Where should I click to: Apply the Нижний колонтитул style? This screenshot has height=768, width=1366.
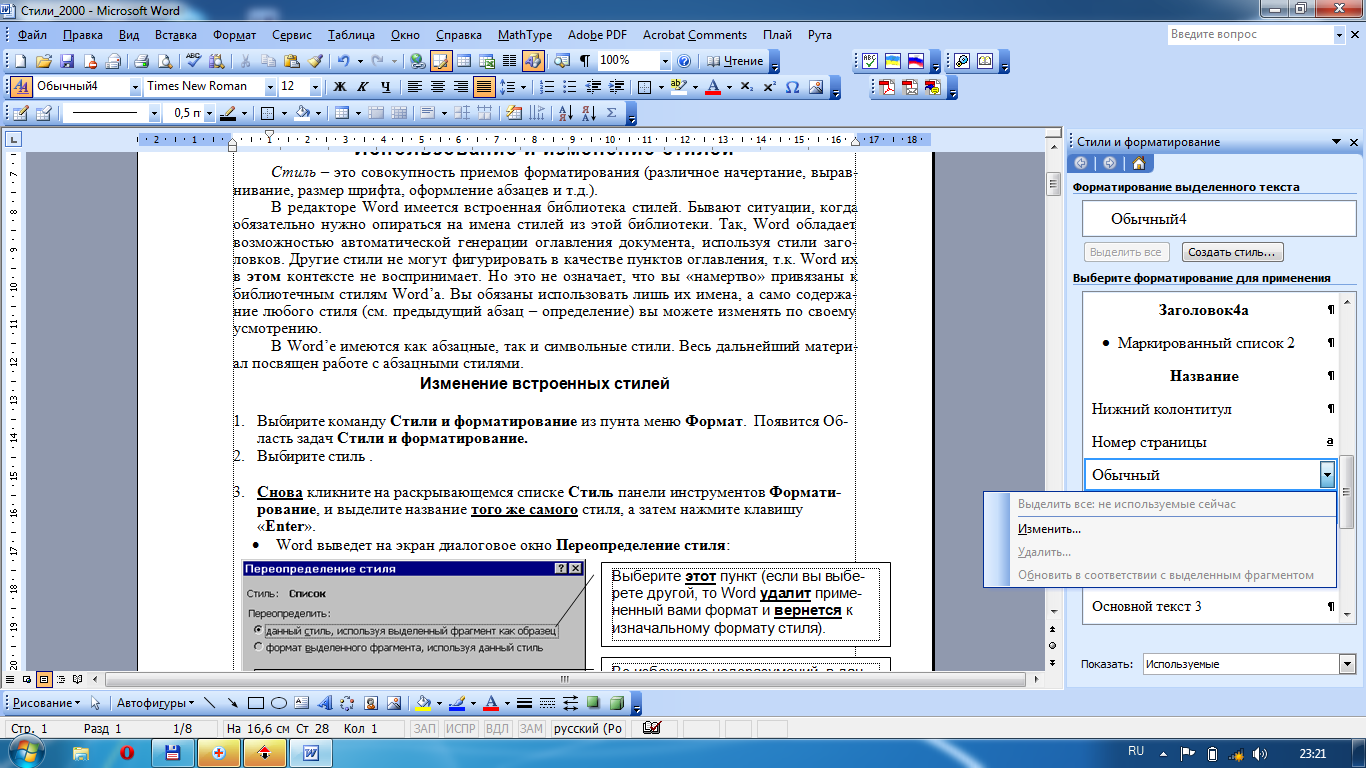[1211, 409]
